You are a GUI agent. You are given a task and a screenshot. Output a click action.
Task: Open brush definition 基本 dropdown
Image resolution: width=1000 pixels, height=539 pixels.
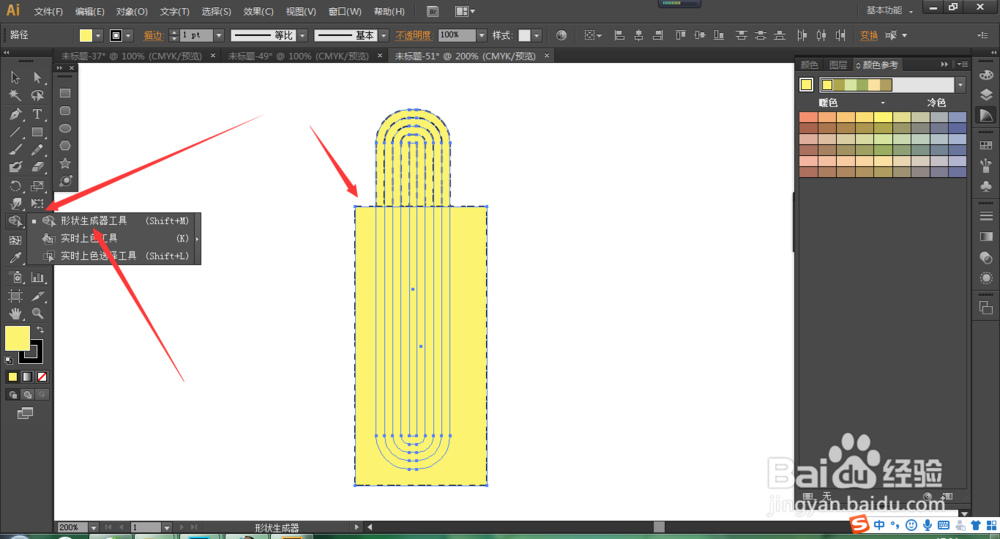click(383, 36)
